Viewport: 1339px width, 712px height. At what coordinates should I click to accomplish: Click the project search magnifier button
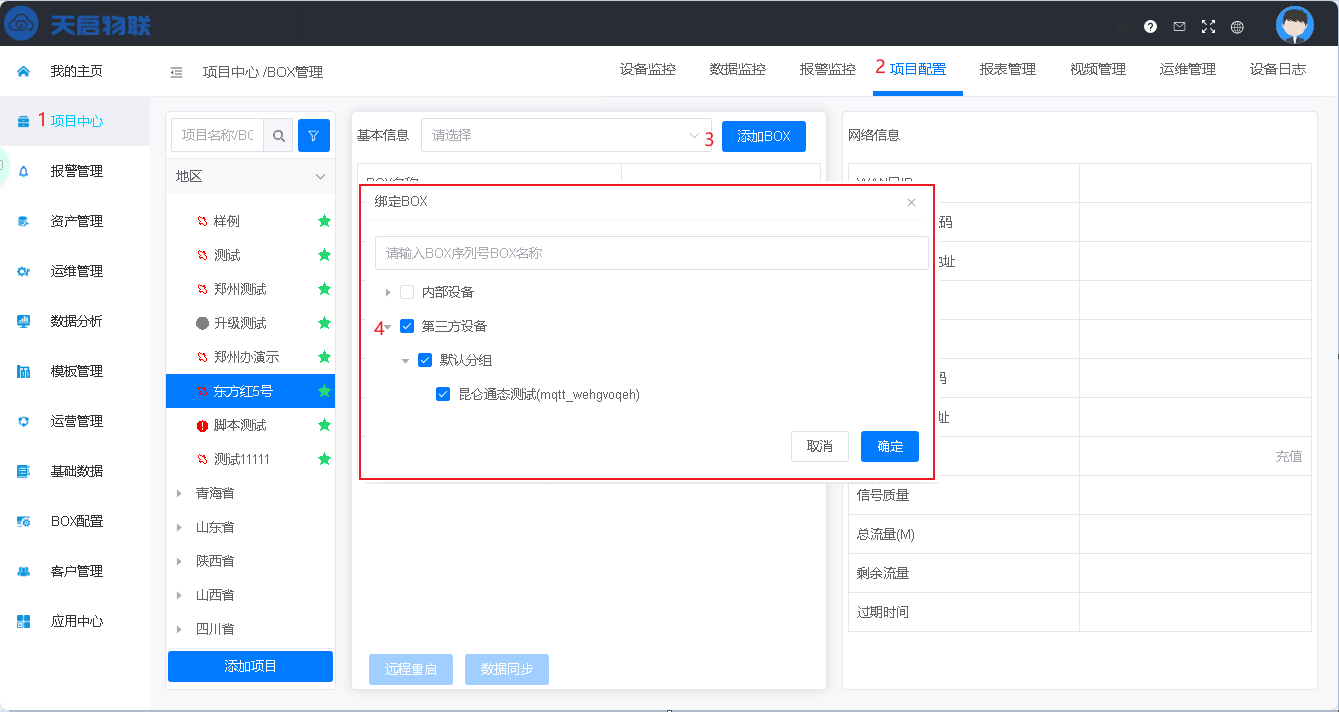[279, 135]
